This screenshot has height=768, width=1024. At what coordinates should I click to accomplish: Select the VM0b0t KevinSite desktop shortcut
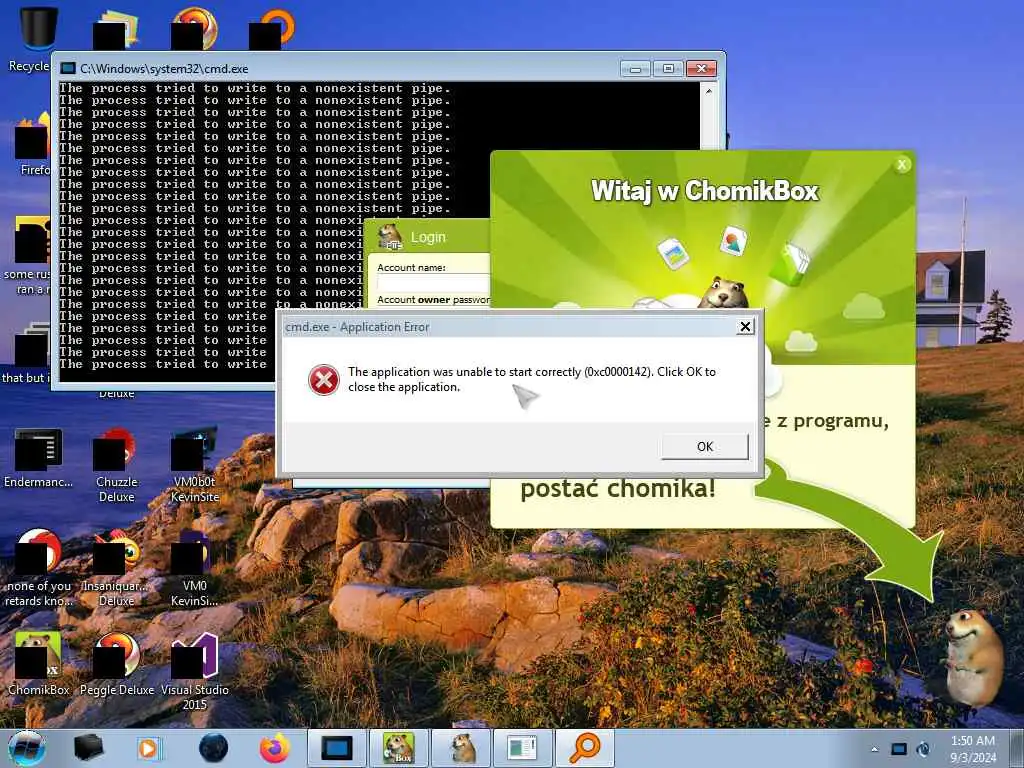195,465
